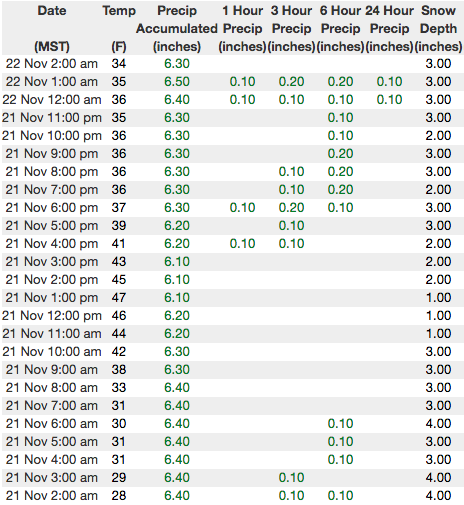Click 24 hour precip value for 22 Nov 12:00 am
Screen dimensions: 464x505
(x=389, y=99)
